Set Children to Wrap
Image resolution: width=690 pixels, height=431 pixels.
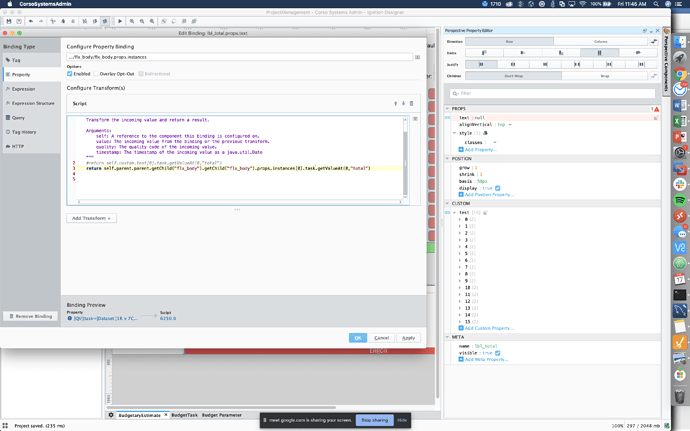click(605, 76)
